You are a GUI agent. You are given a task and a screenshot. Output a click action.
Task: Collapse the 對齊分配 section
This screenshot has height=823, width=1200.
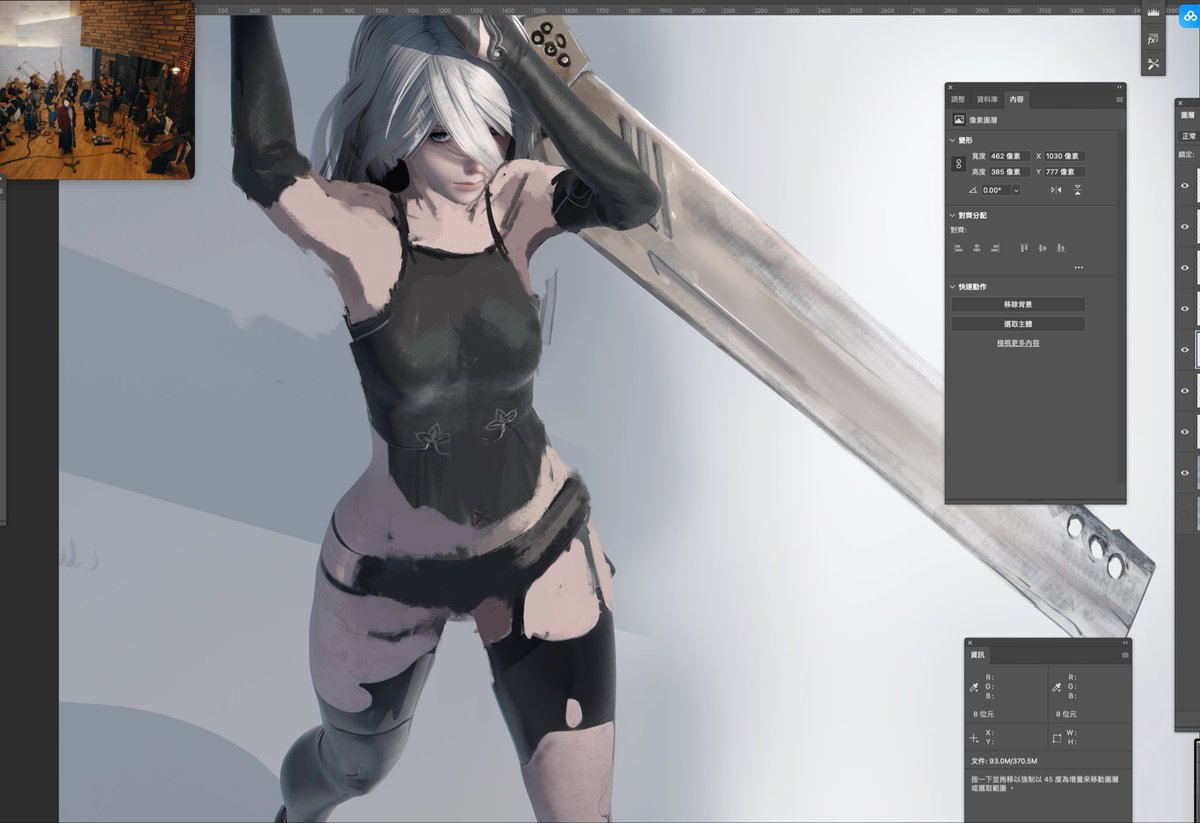[953, 215]
